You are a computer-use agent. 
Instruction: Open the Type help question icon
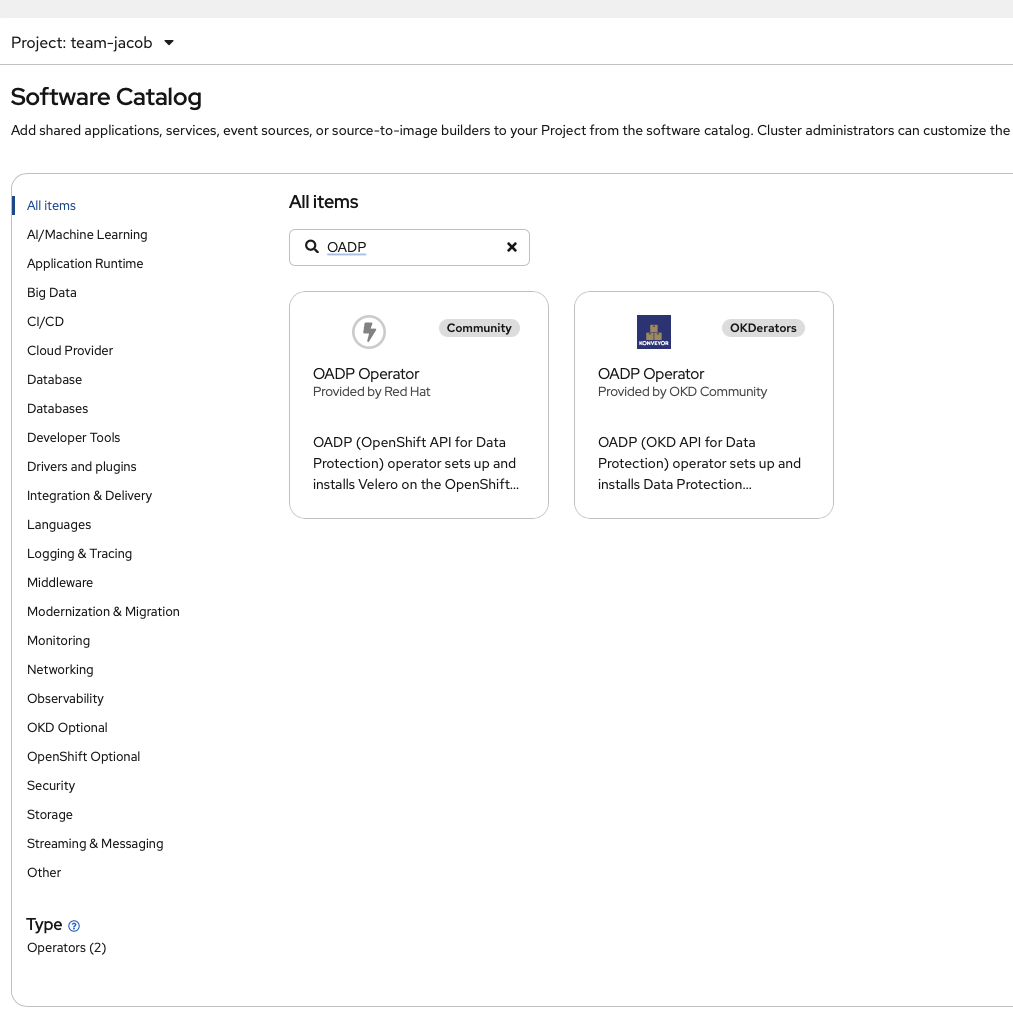[x=74, y=926]
